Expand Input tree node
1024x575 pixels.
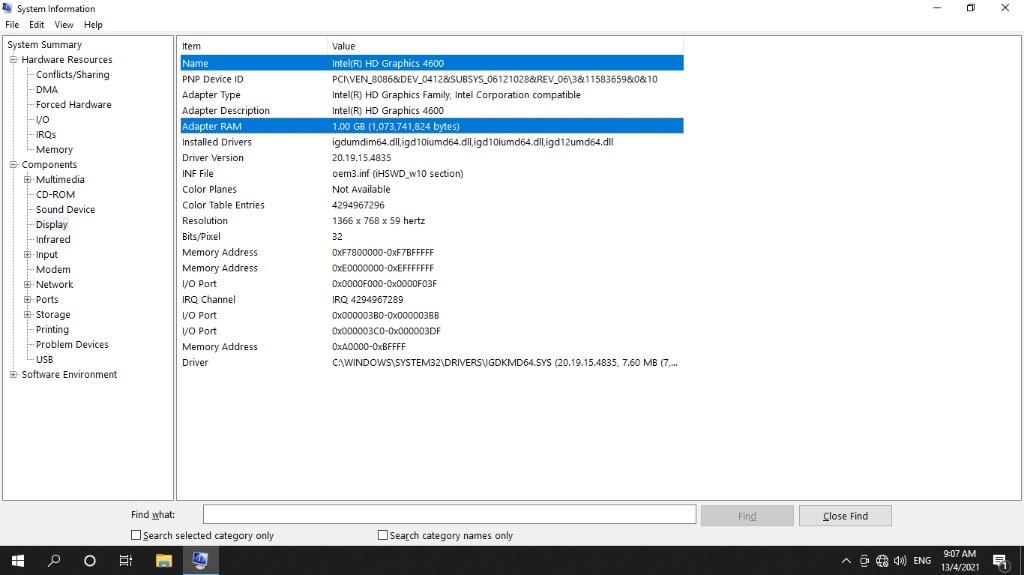click(x=27, y=255)
